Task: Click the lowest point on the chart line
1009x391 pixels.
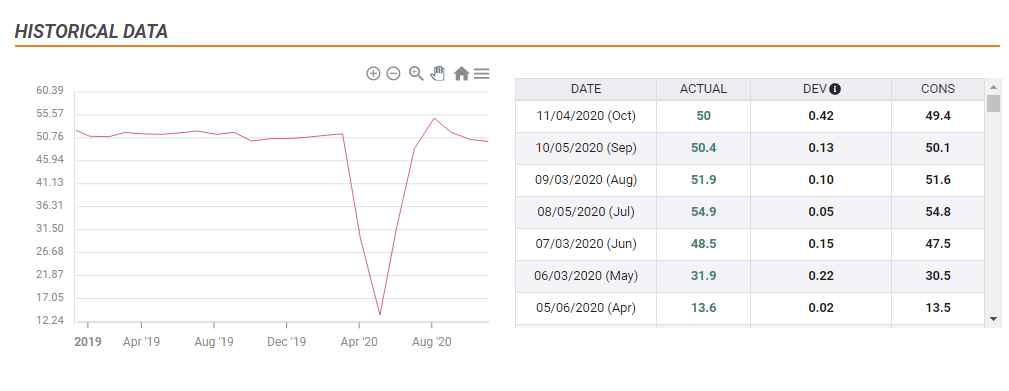Action: click(380, 314)
